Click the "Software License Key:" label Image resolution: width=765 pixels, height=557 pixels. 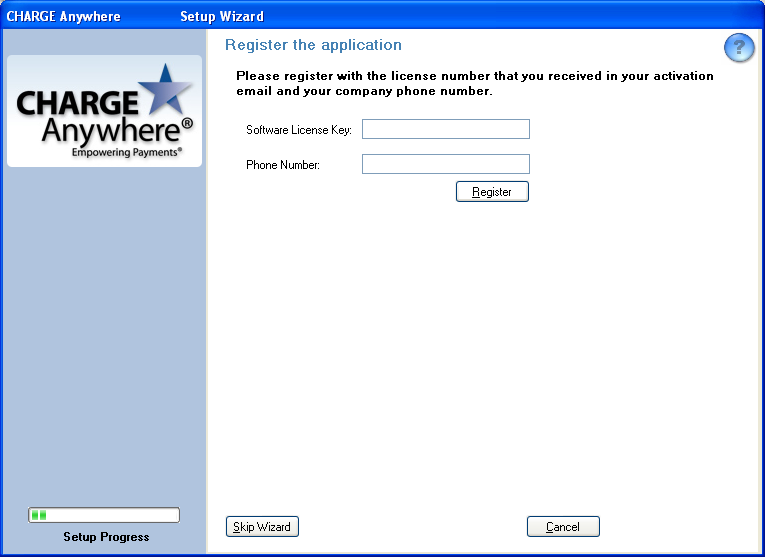[298, 130]
